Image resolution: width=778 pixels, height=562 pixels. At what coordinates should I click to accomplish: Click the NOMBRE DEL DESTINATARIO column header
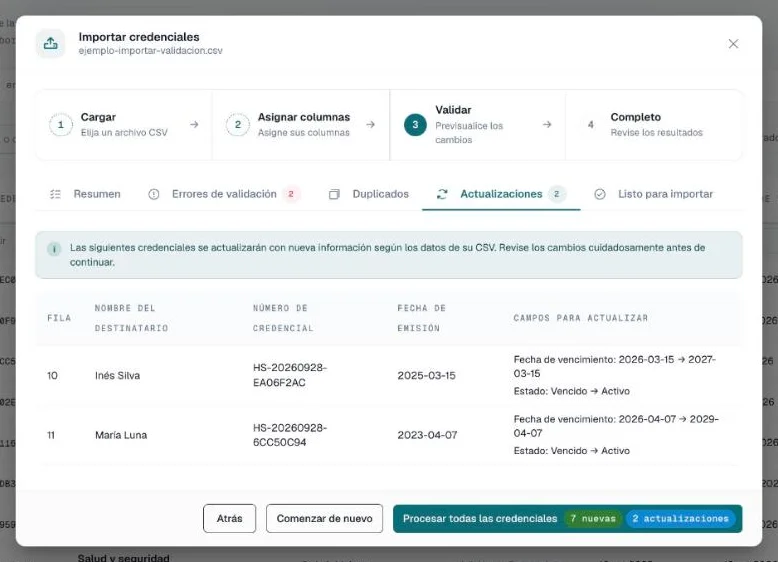[131, 318]
